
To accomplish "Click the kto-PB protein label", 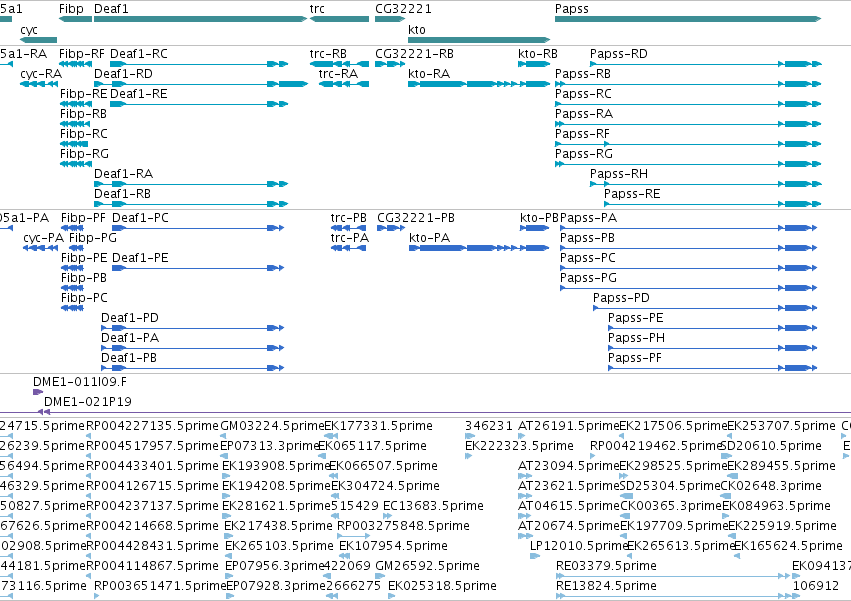I will pos(539,218).
